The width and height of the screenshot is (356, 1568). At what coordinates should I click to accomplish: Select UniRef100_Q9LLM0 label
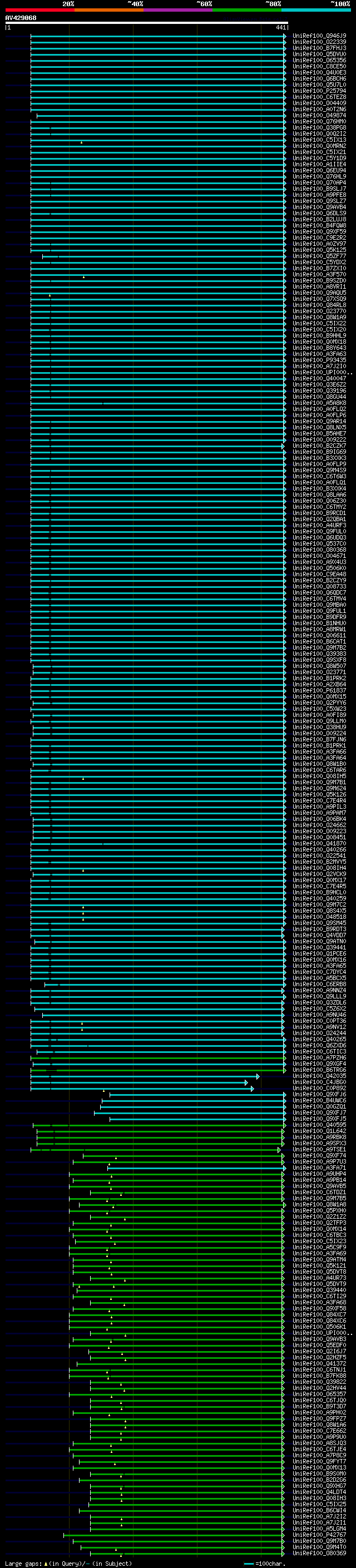point(319,721)
